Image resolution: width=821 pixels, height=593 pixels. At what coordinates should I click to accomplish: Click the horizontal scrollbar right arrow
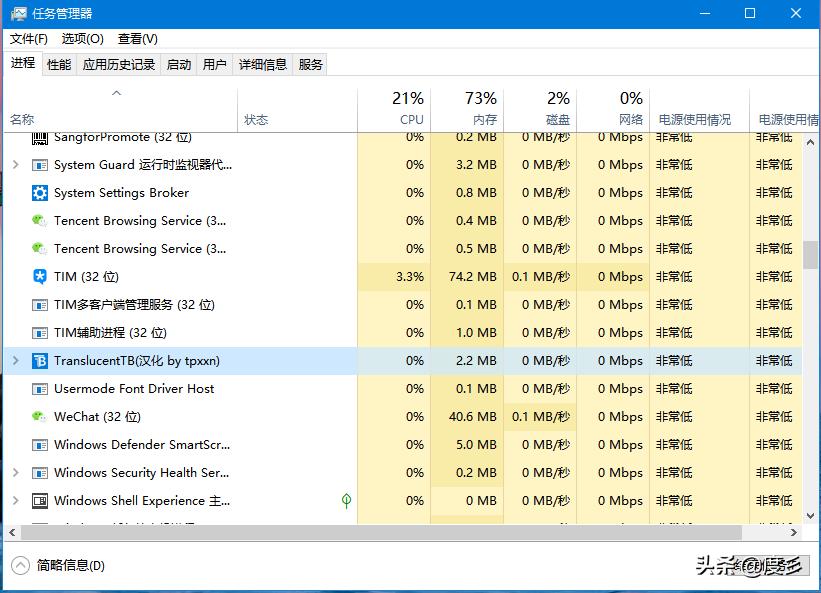pos(794,533)
